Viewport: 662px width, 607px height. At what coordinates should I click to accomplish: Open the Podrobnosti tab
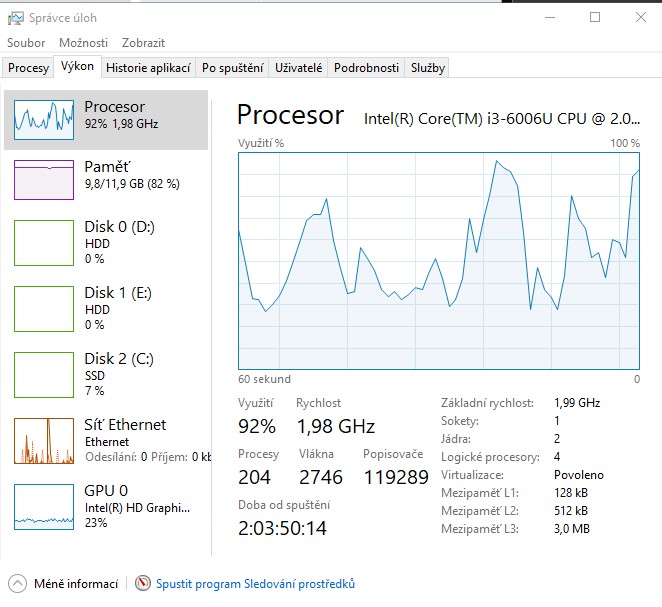pos(366,68)
